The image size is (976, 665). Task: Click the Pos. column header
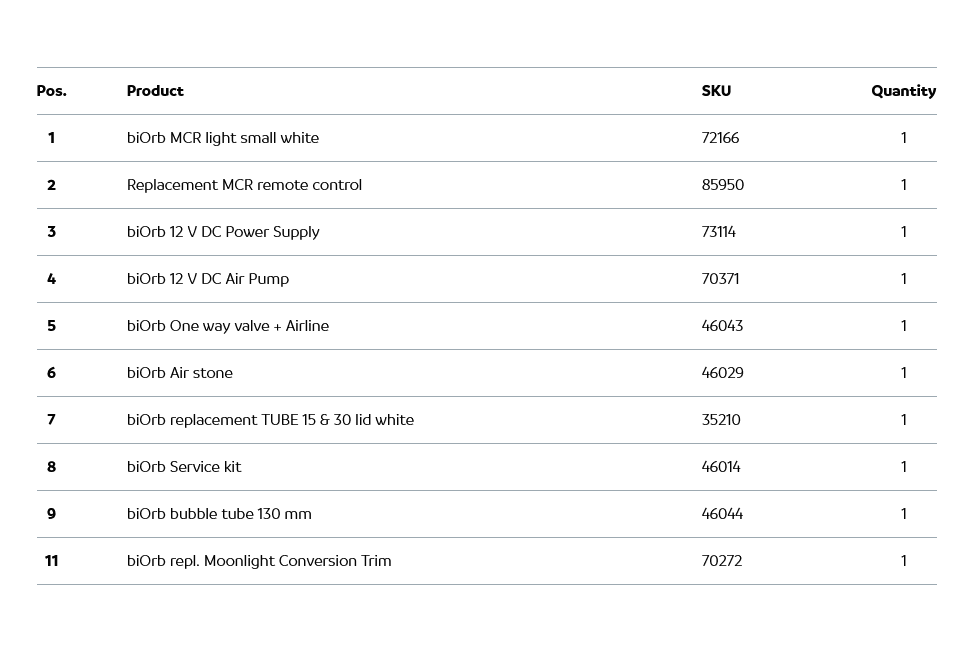click(x=52, y=91)
